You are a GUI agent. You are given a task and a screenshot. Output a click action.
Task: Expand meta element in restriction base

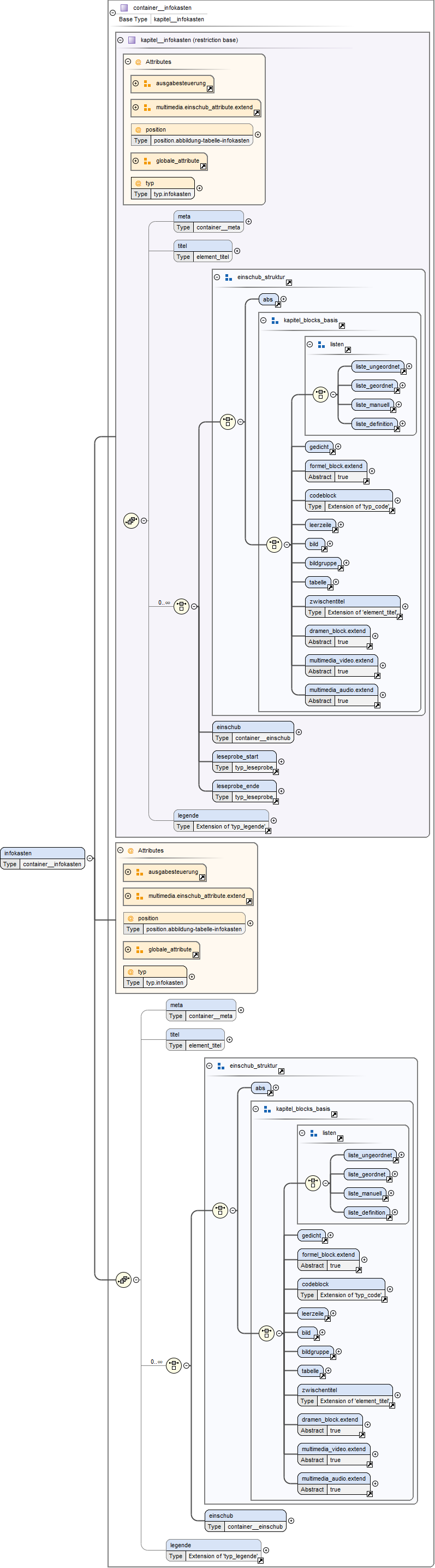248,222
